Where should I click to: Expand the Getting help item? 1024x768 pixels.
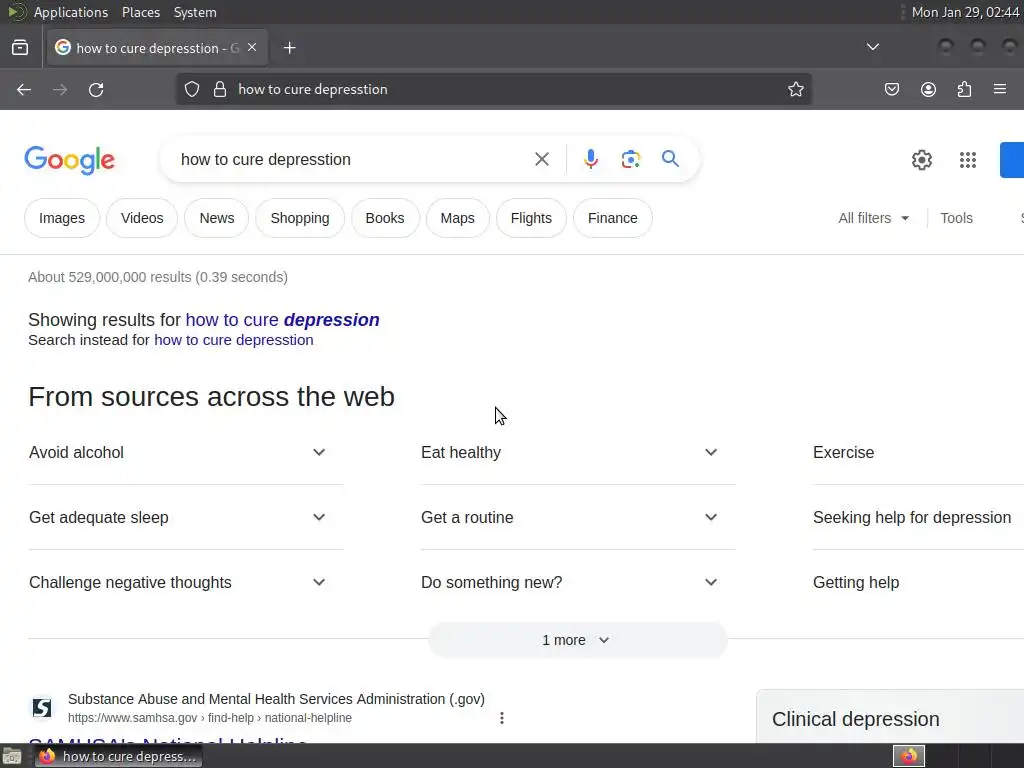coord(918,583)
